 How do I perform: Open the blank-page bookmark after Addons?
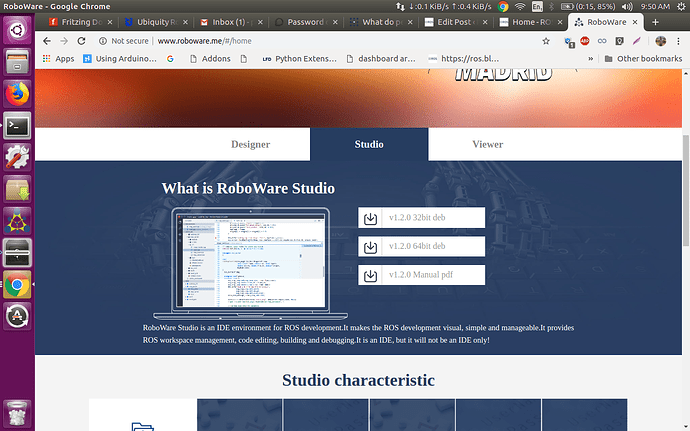coord(244,59)
